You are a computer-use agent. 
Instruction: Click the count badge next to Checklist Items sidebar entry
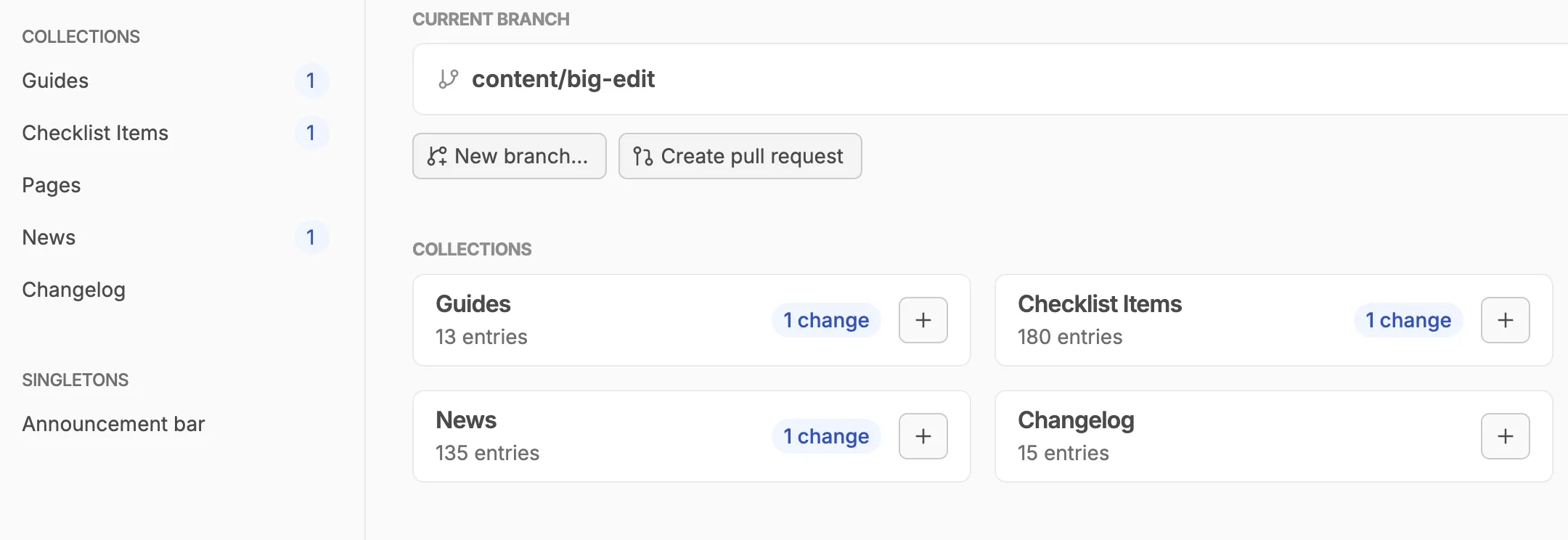coord(311,133)
